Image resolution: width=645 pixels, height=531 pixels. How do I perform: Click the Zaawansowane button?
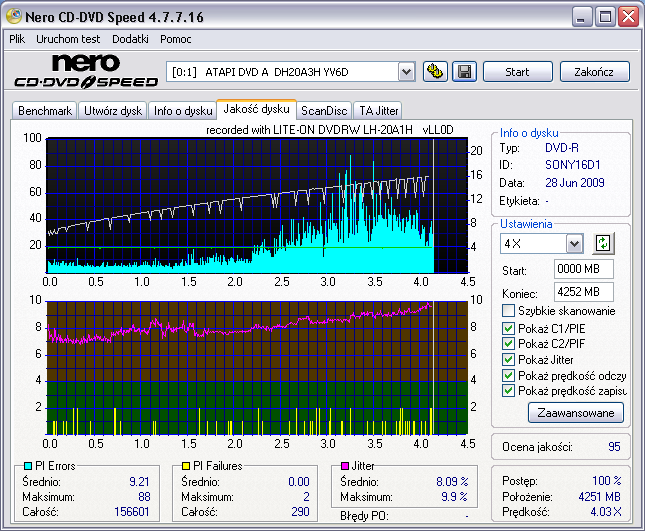(575, 412)
